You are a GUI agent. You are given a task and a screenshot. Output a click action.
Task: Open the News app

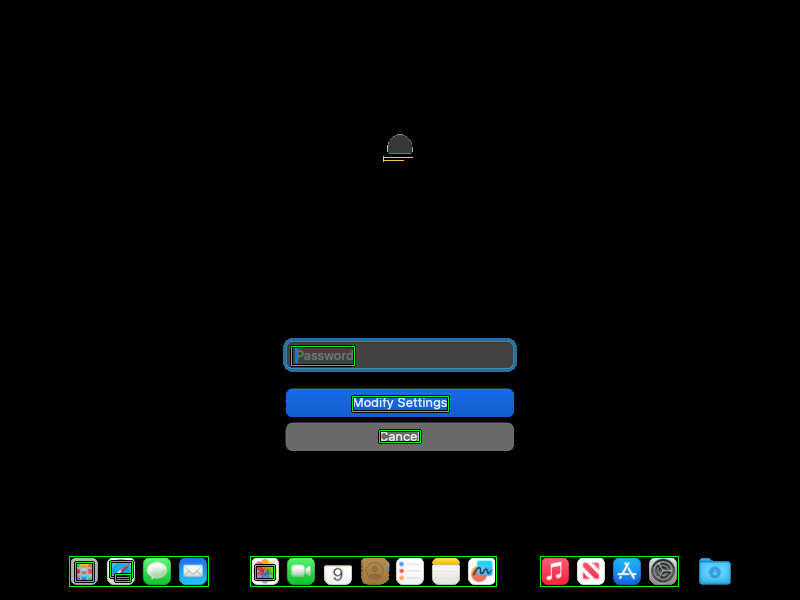coord(591,572)
